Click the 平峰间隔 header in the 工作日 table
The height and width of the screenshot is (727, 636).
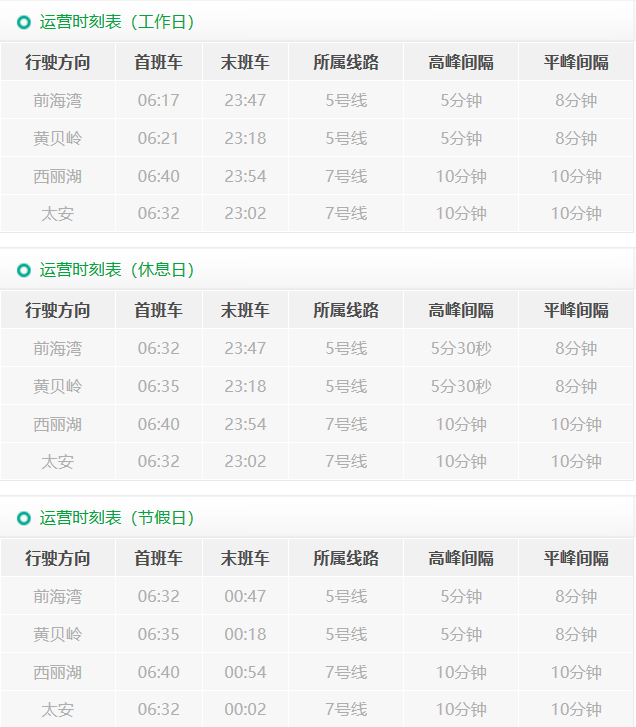(576, 62)
